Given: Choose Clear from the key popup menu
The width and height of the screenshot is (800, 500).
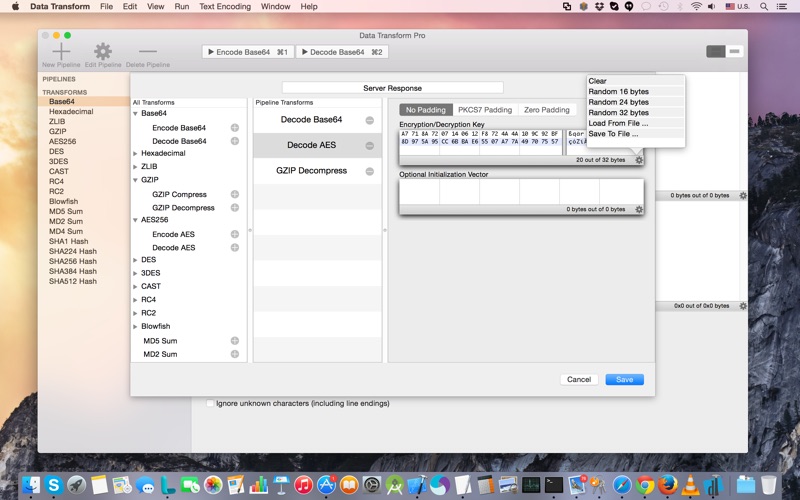Looking at the screenshot, I should tap(635, 81).
